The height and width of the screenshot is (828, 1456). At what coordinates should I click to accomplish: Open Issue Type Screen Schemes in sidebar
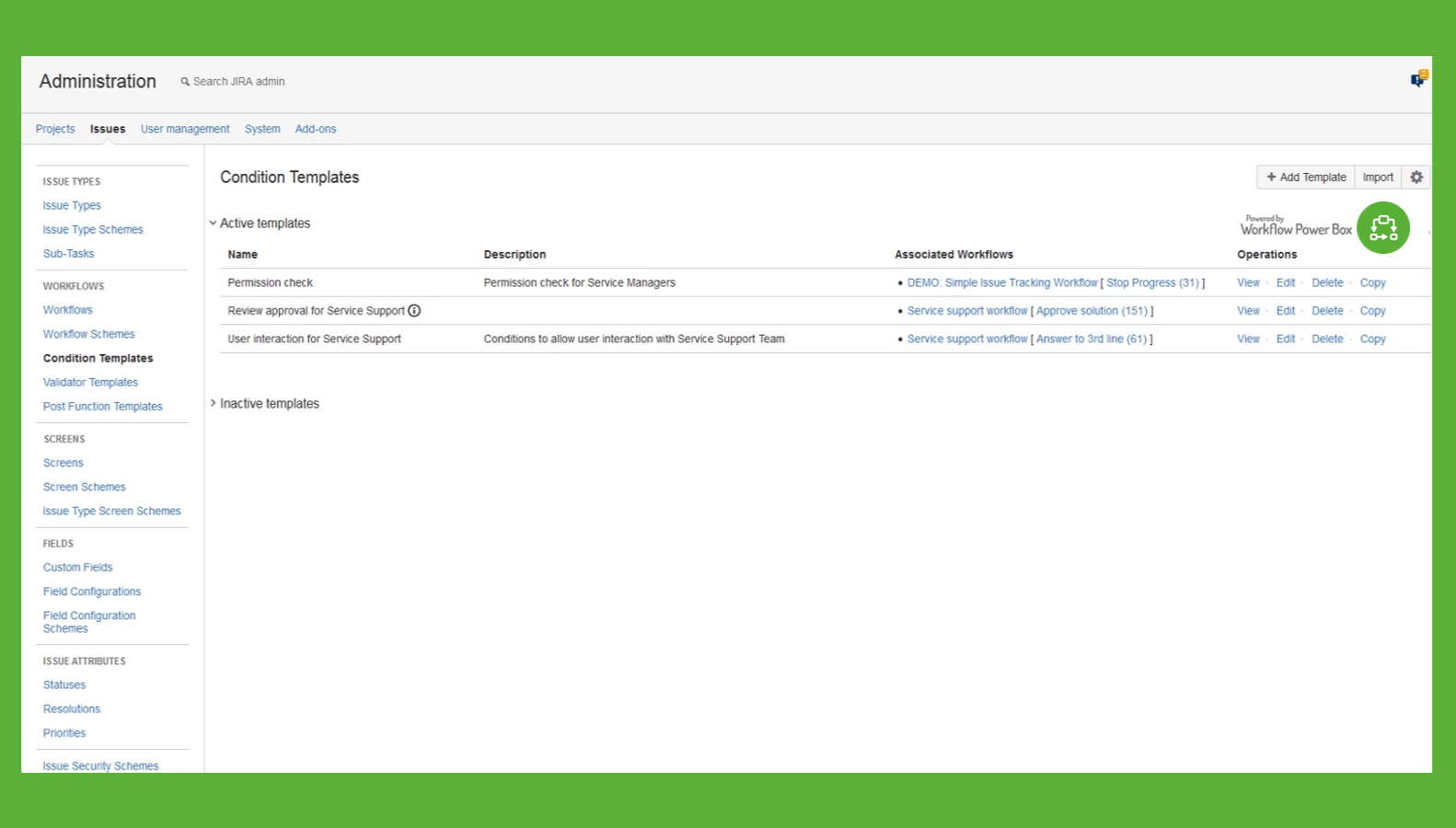point(111,511)
